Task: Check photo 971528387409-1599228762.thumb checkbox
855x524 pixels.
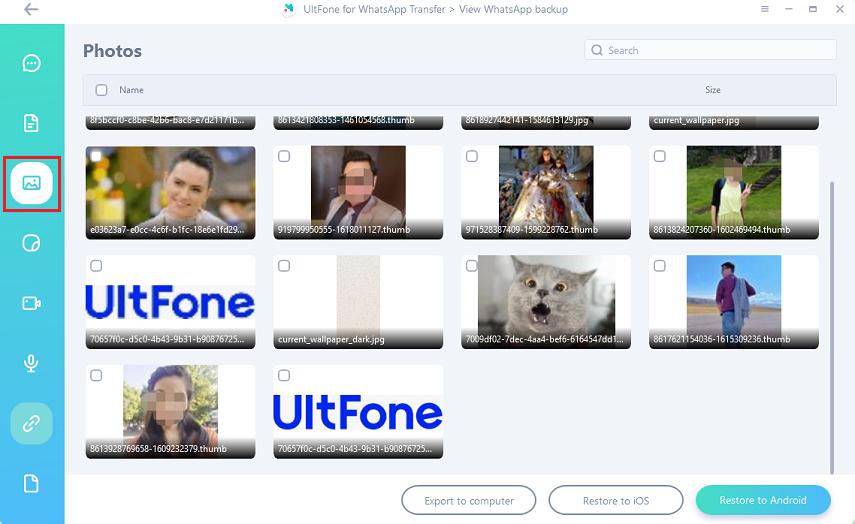Action: [472, 156]
